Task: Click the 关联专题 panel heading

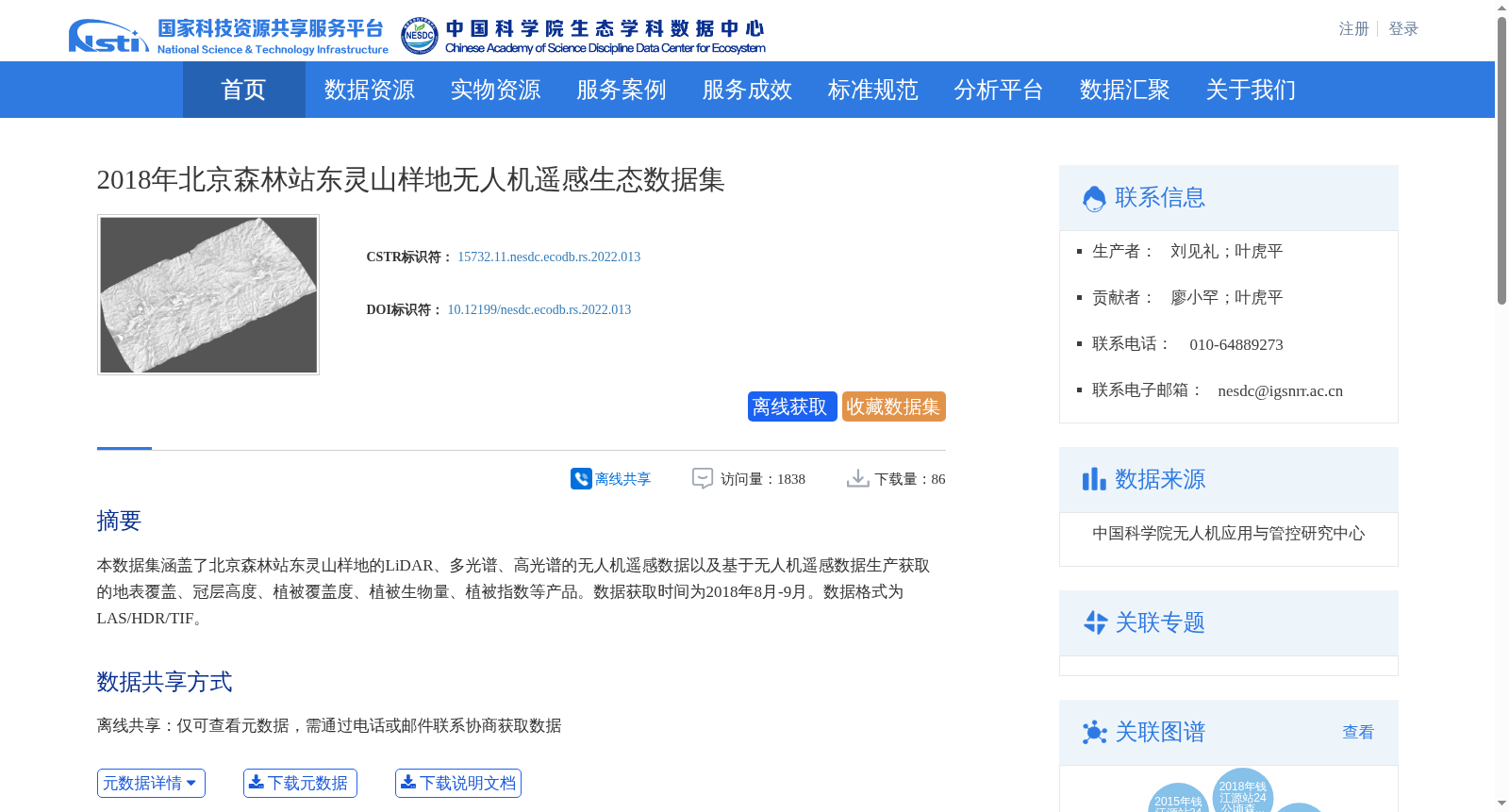Action: tap(1160, 622)
